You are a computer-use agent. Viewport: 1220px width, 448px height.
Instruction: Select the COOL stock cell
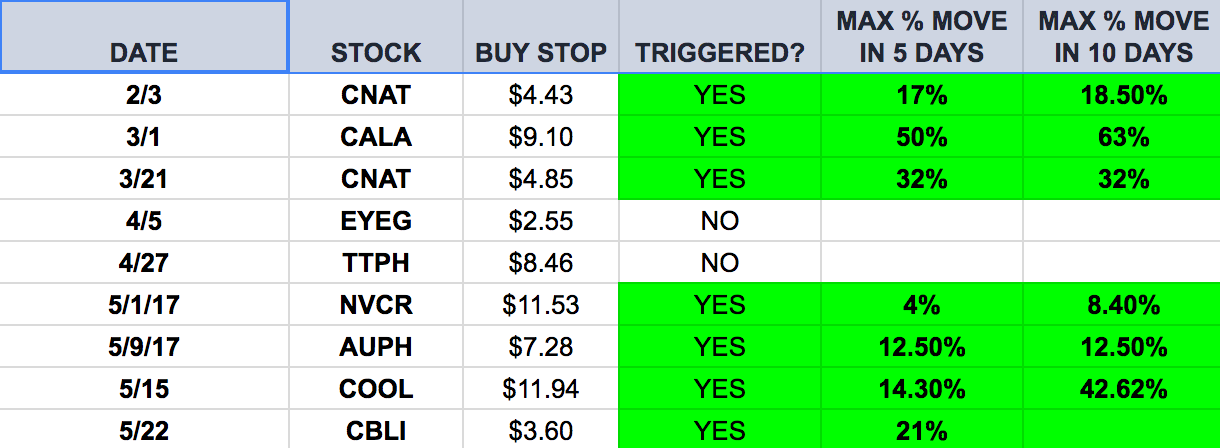pyautogui.click(x=376, y=388)
